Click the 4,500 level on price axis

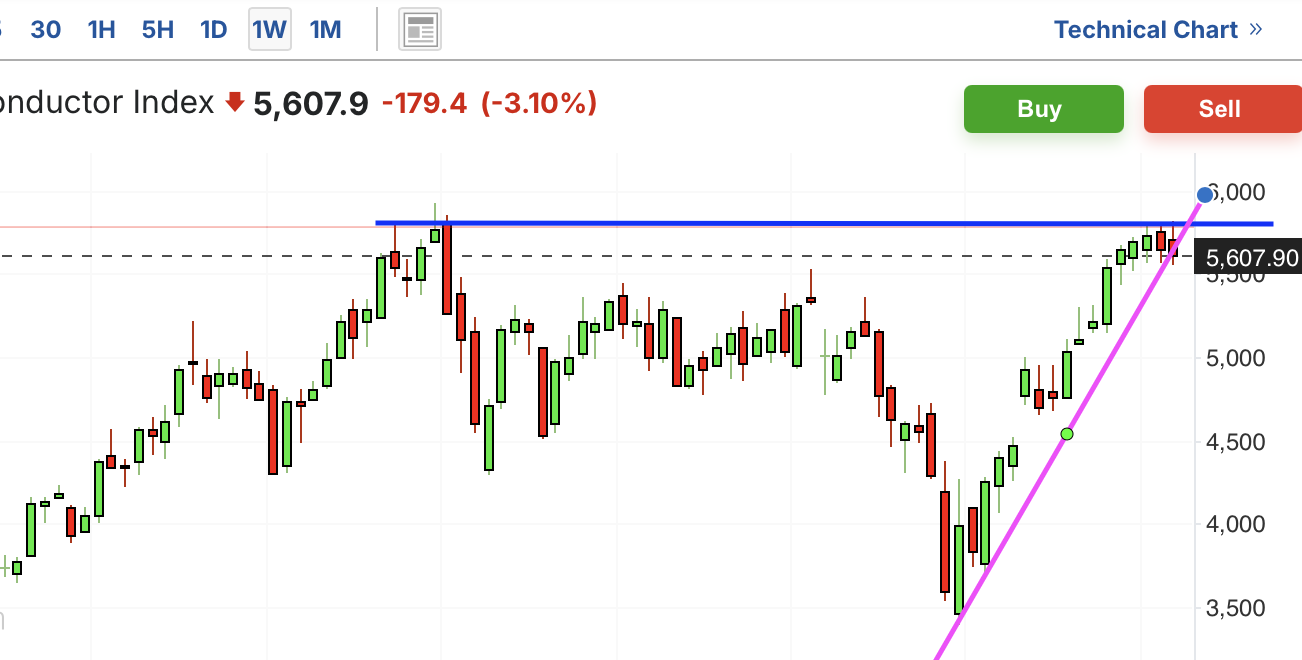click(x=1236, y=442)
